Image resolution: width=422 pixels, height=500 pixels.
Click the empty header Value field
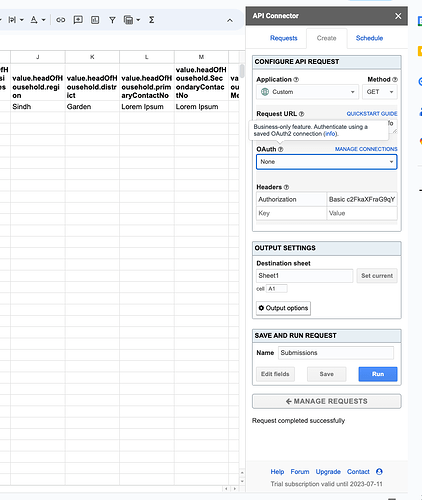click(x=362, y=213)
